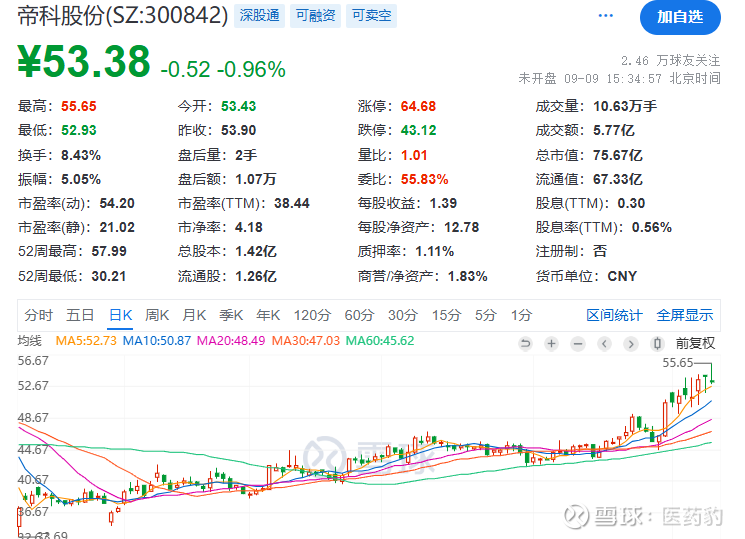Image resolution: width=745 pixels, height=539 pixels.
Task: Open the 前复权 adjustment dropdown
Action: point(695,343)
